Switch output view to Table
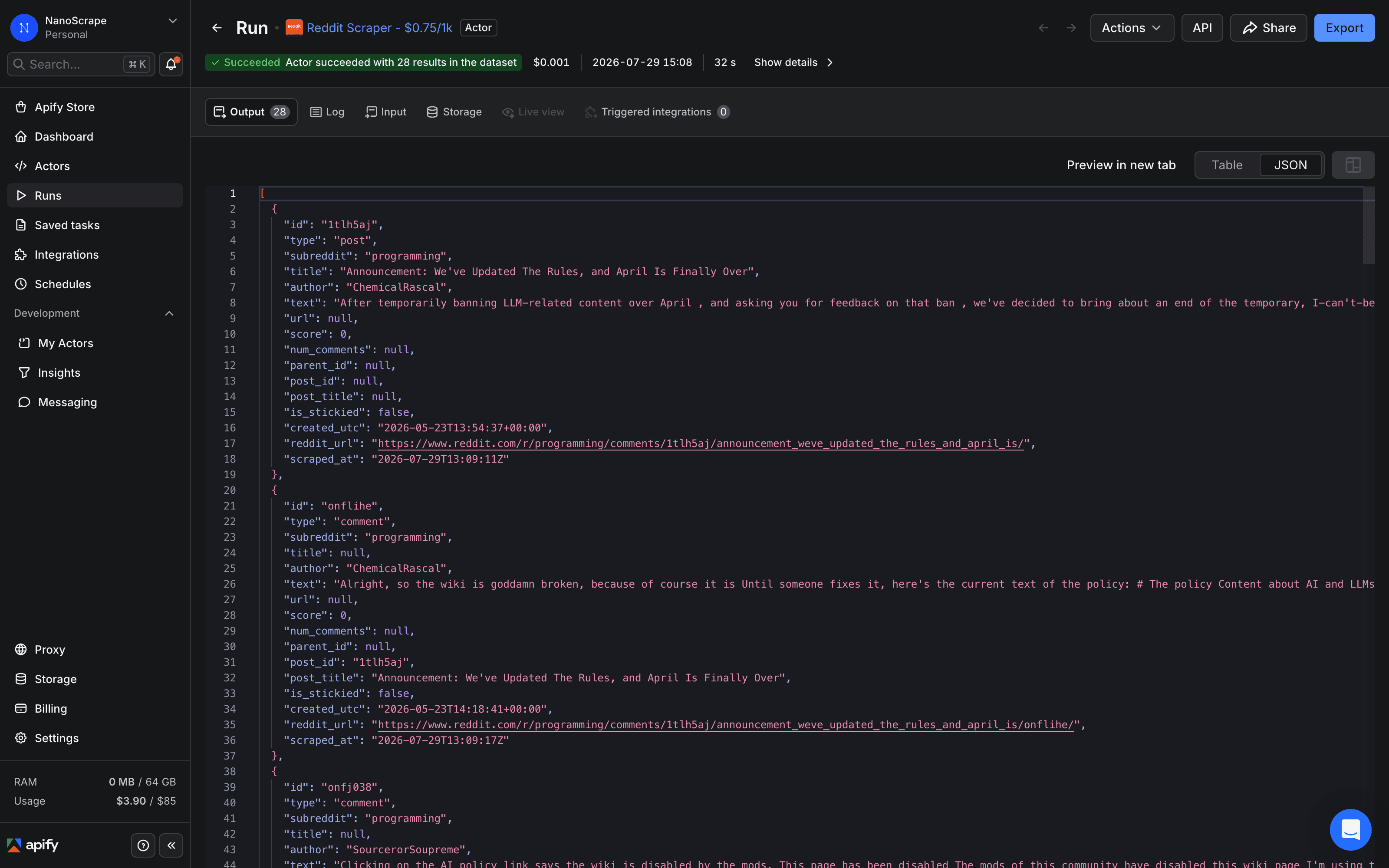1389x868 pixels. pyautogui.click(x=1227, y=165)
